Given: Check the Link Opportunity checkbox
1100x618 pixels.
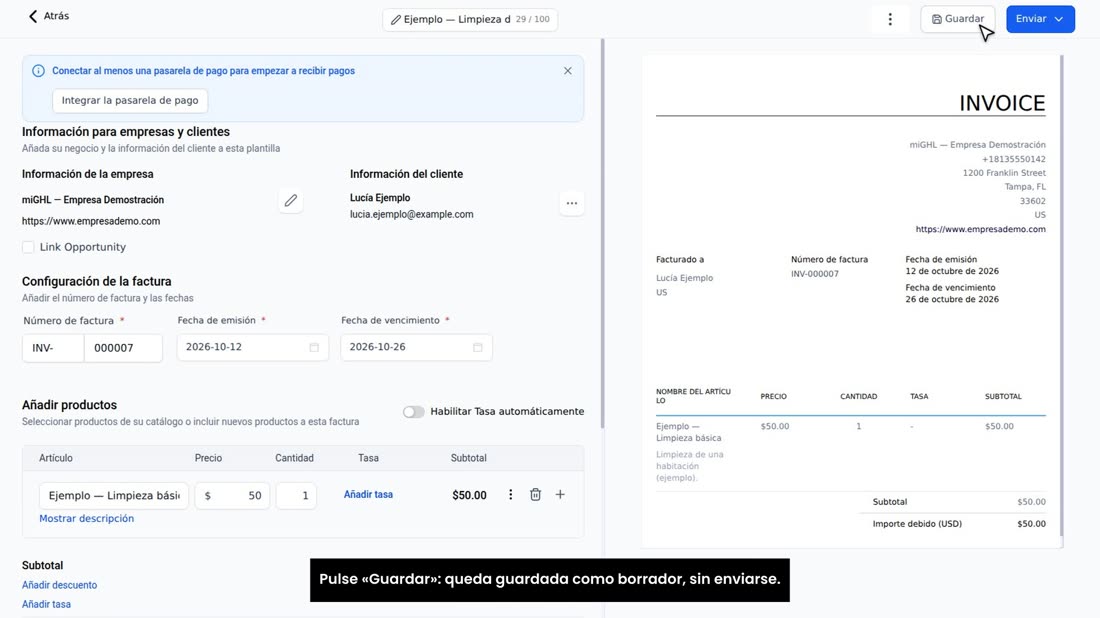Looking at the screenshot, I should coord(28,247).
